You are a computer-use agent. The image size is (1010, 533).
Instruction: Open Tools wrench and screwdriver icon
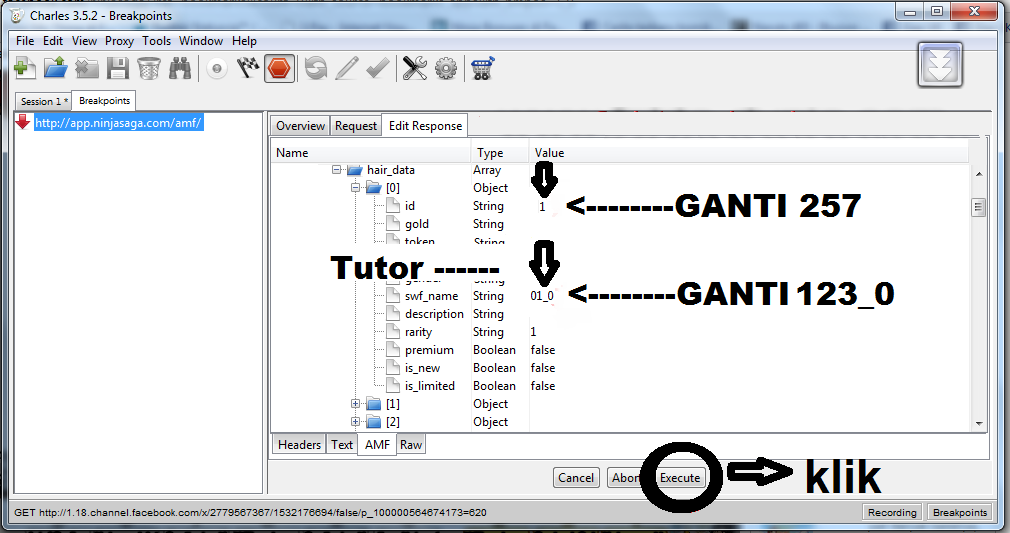pyautogui.click(x=415, y=68)
